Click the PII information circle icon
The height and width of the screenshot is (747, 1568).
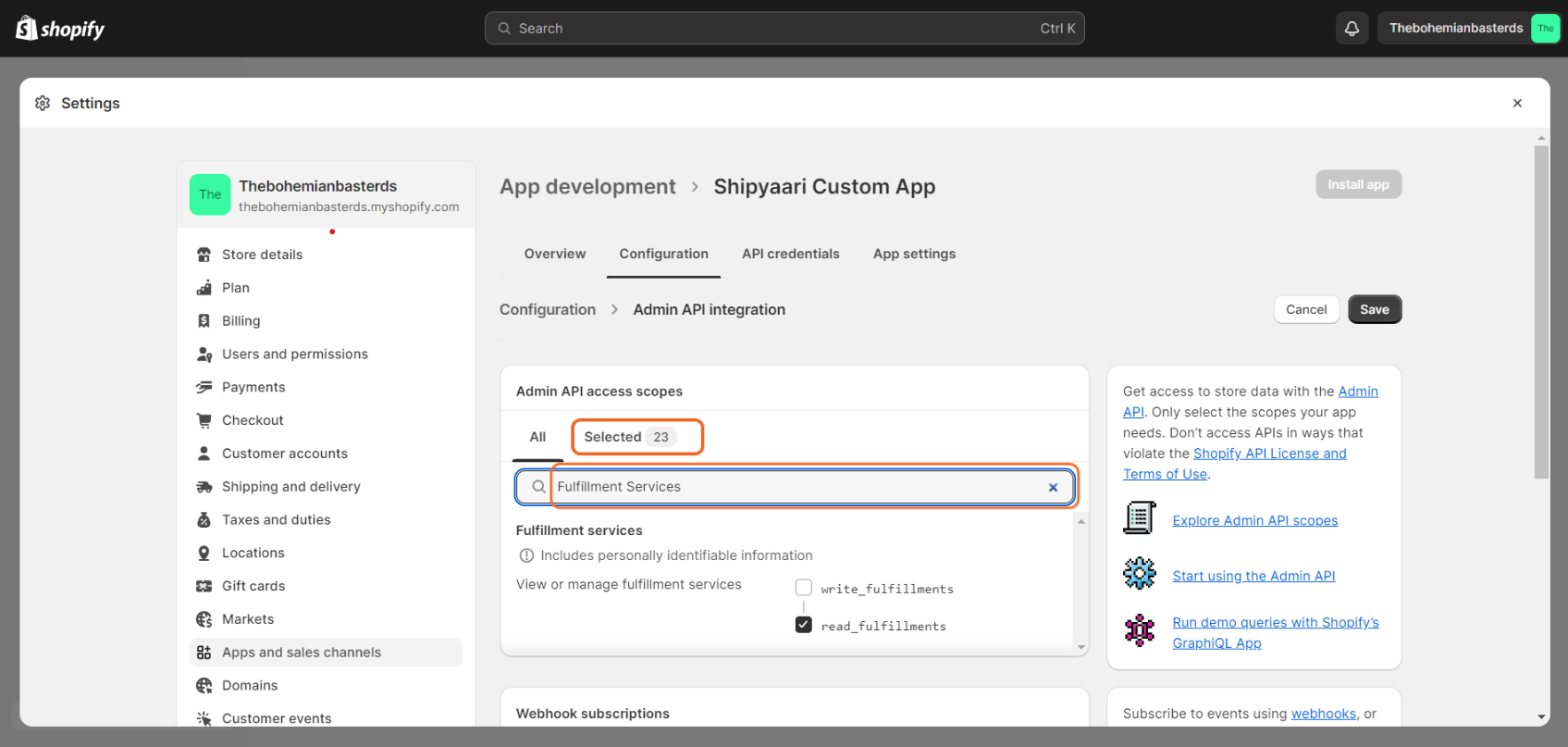tap(526, 555)
